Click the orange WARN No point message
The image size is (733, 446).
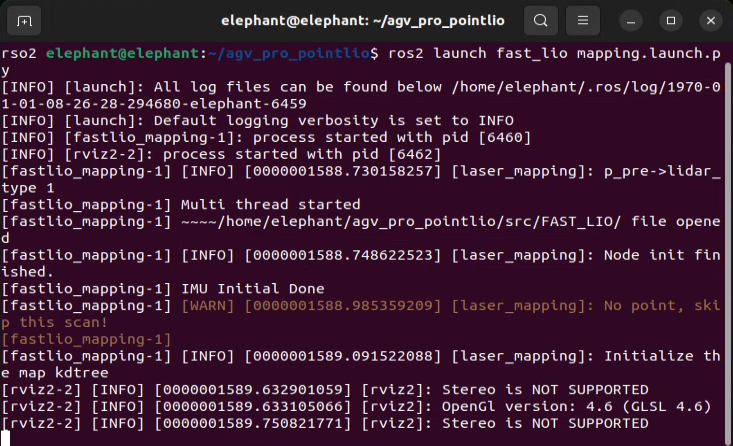(360, 314)
